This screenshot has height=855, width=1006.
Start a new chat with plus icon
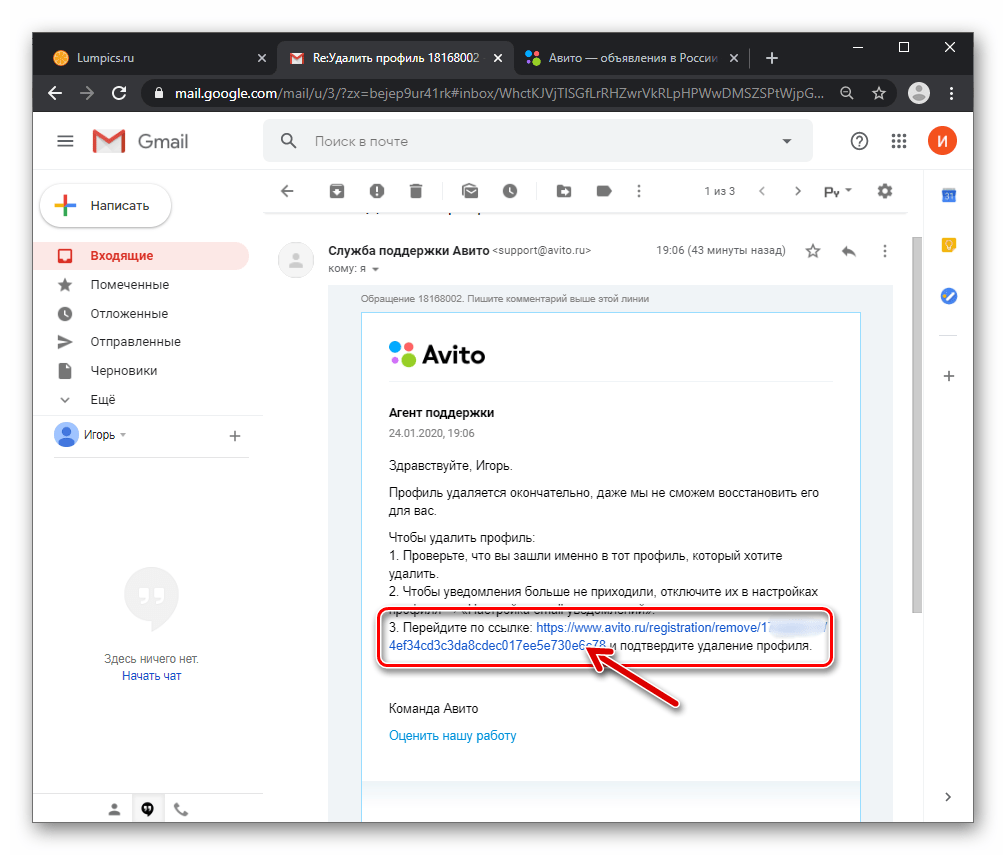(235, 436)
